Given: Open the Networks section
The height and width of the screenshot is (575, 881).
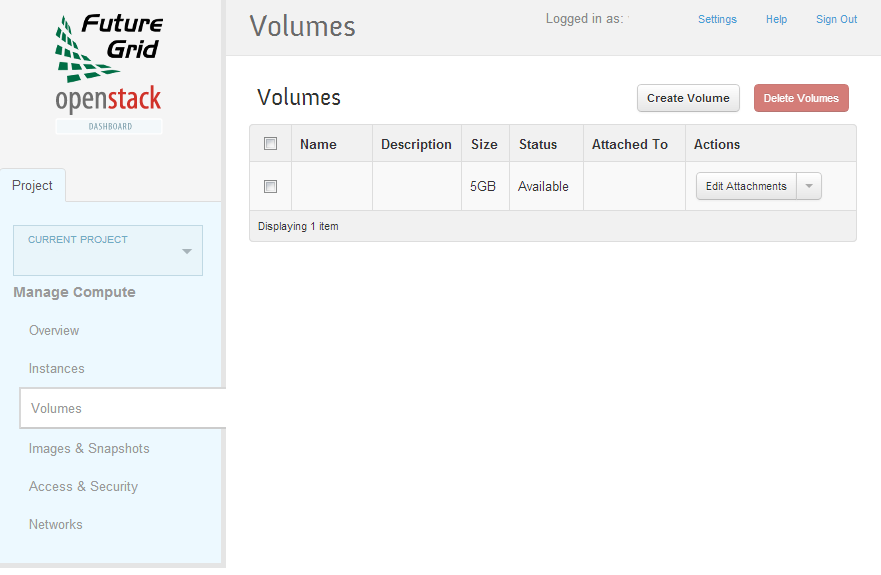Looking at the screenshot, I should tap(56, 524).
